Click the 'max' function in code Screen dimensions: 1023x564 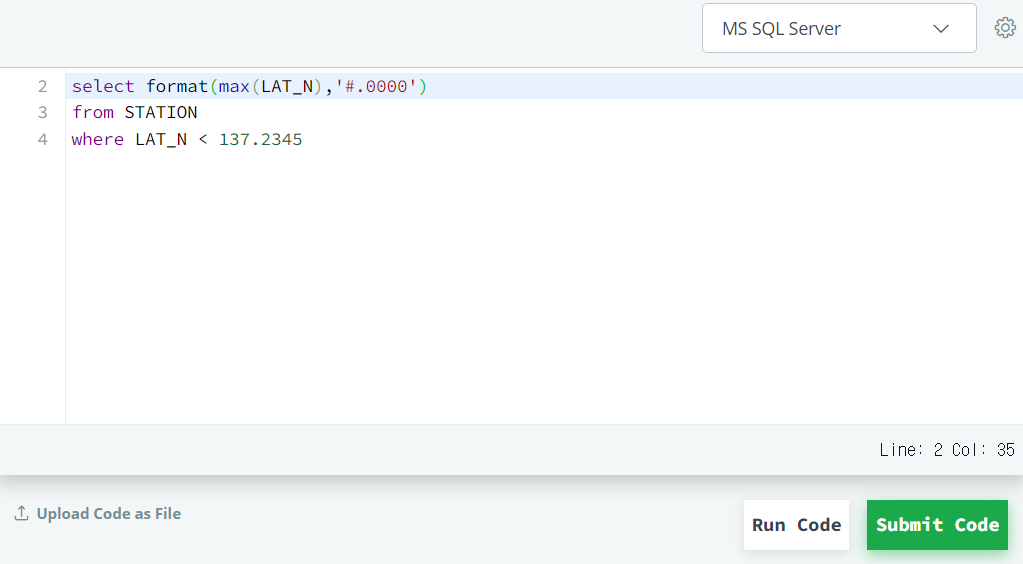234,86
